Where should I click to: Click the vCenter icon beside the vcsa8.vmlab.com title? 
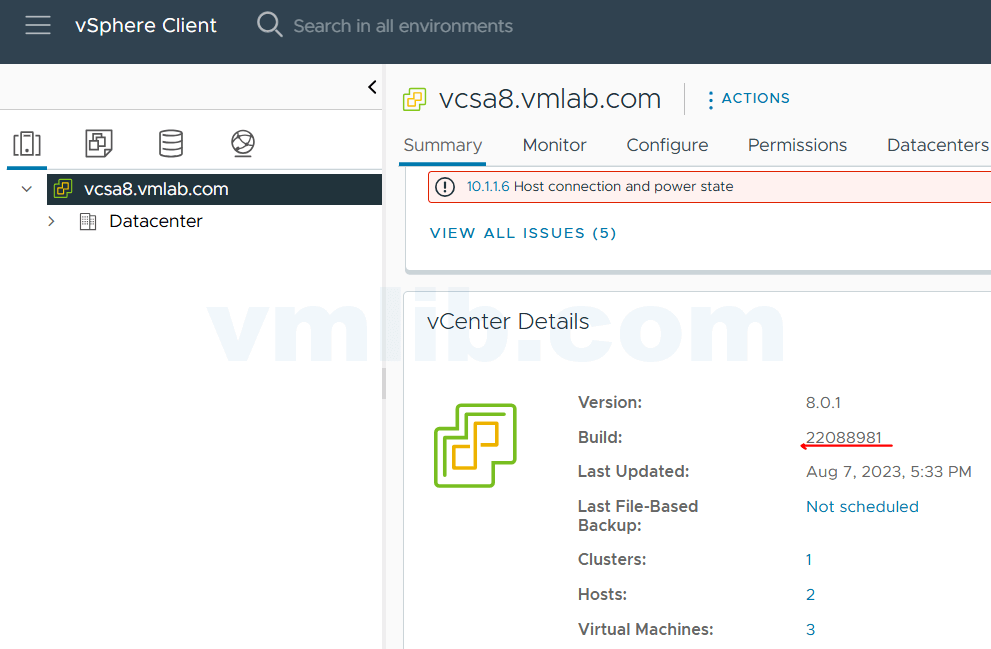[414, 99]
